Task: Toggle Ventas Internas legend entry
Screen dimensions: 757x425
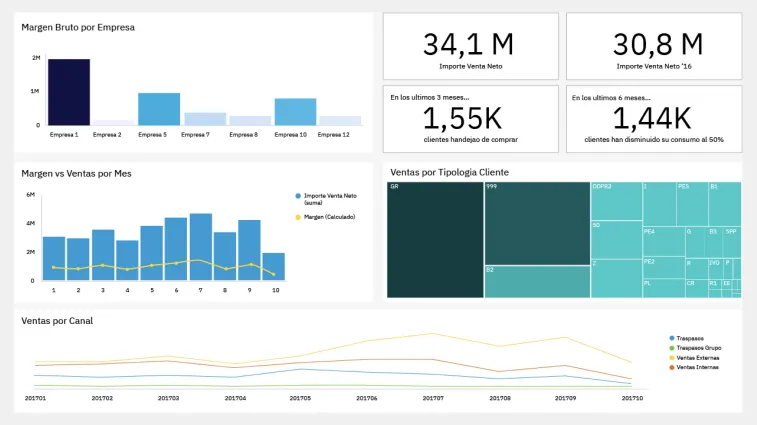Action: [x=694, y=368]
